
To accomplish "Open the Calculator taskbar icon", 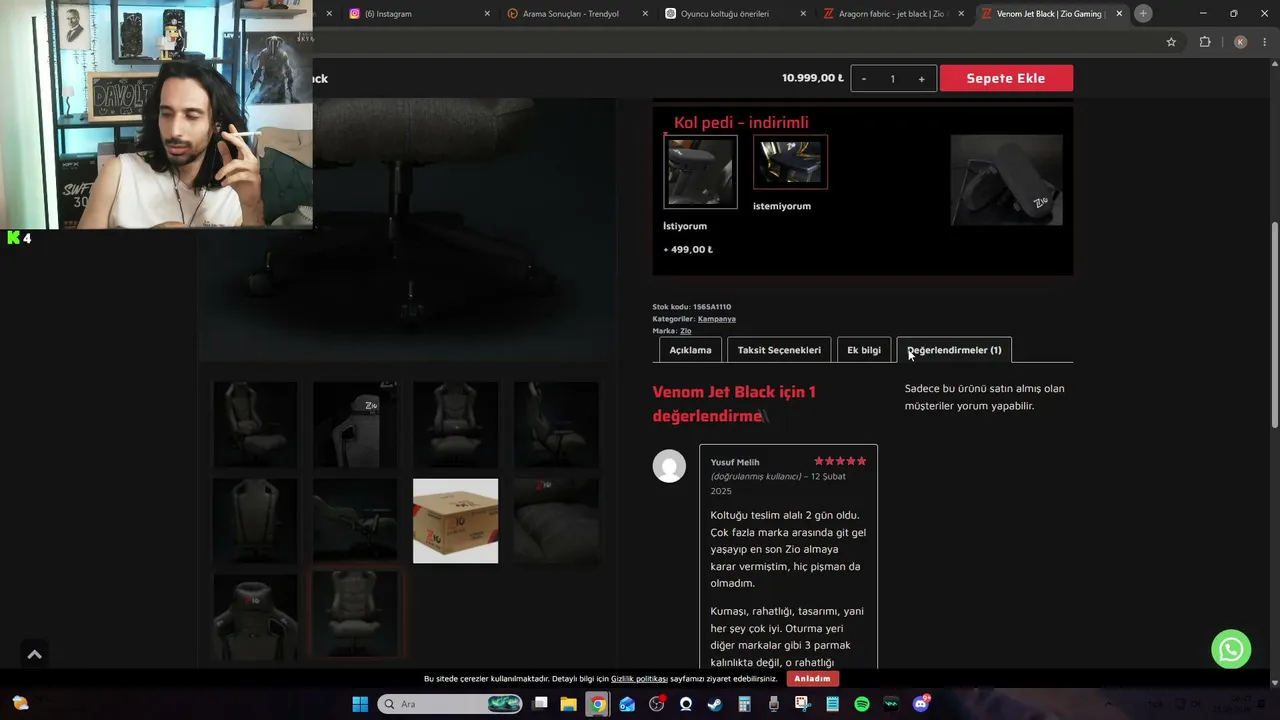I will pyautogui.click(x=744, y=704).
